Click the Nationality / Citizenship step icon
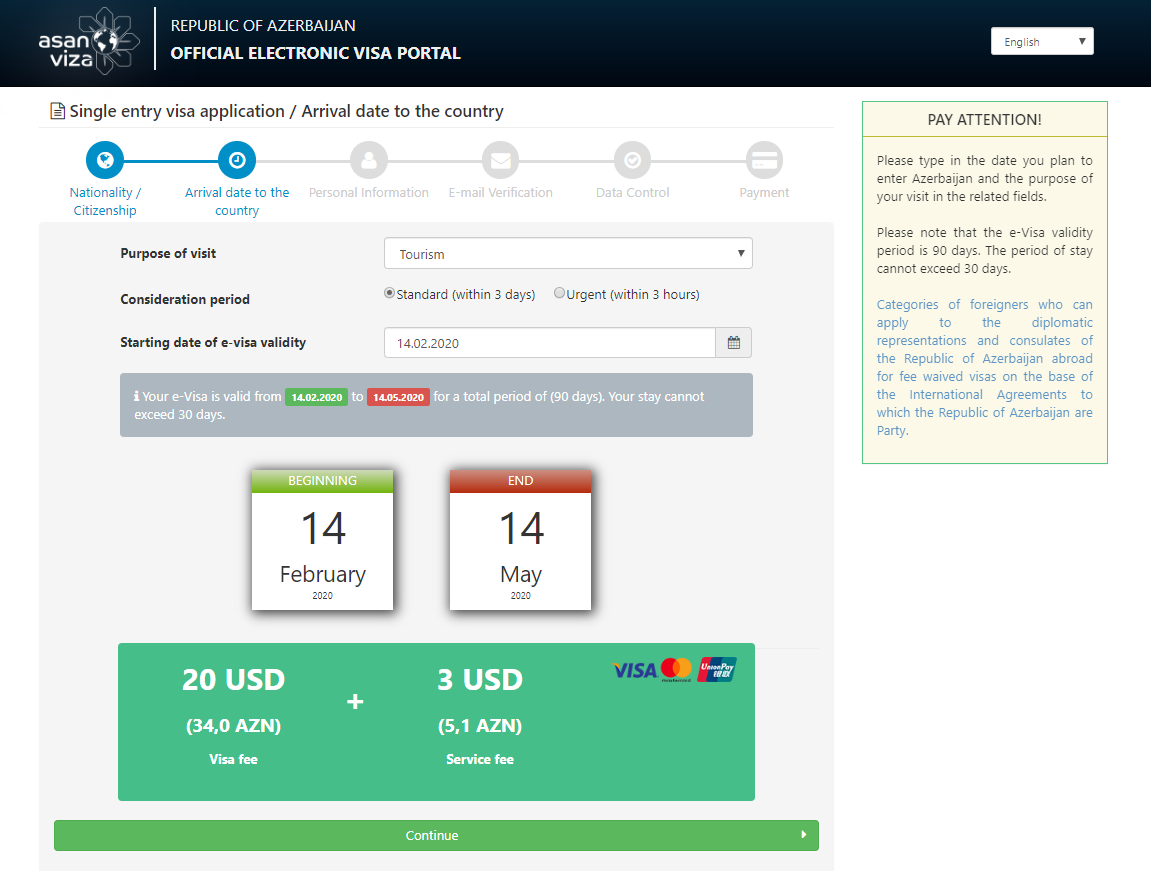The height and width of the screenshot is (871, 1151). click(x=105, y=160)
